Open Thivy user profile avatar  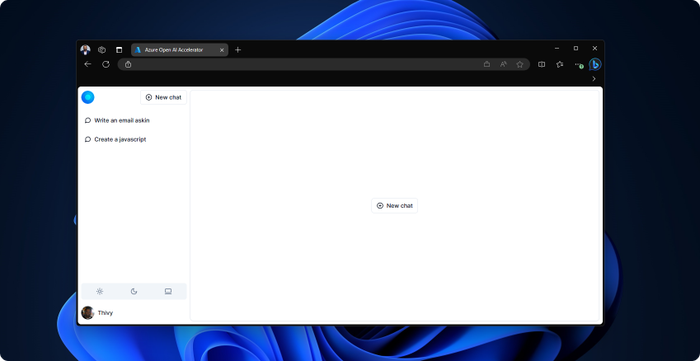click(x=88, y=313)
